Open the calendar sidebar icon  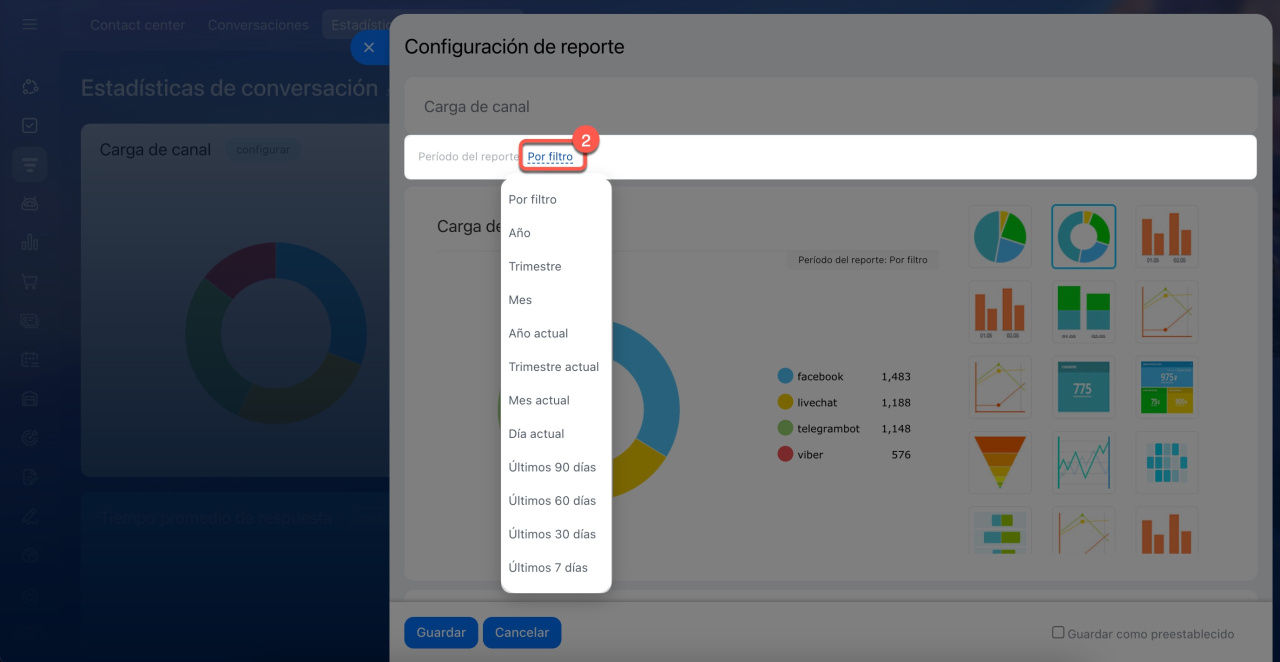point(30,359)
